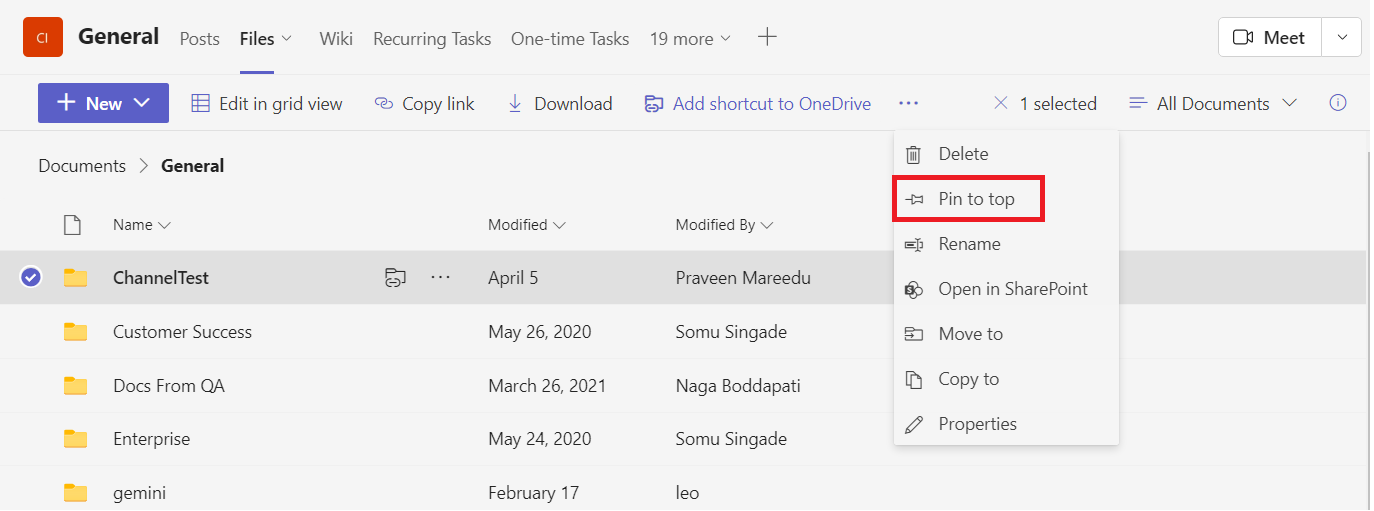Click the 'April 5' date cell
Viewport: 1374px width, 511px height.
pos(513,278)
